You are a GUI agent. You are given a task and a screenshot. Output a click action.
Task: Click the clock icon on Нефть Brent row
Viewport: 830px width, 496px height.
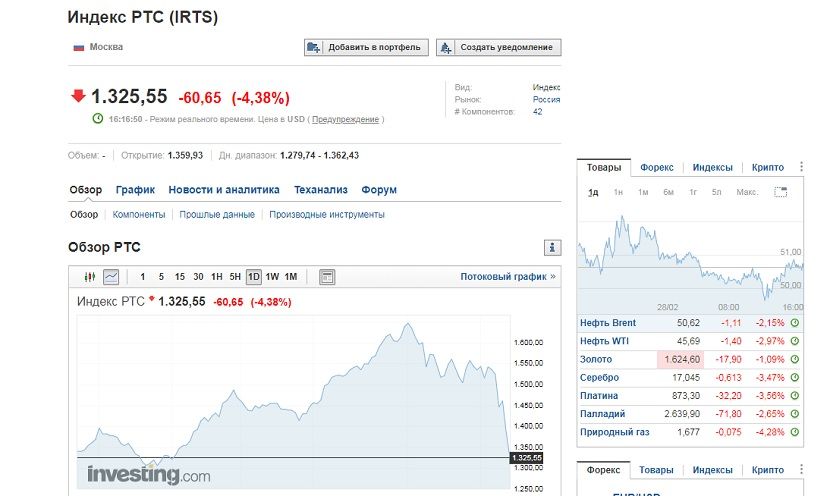point(795,323)
